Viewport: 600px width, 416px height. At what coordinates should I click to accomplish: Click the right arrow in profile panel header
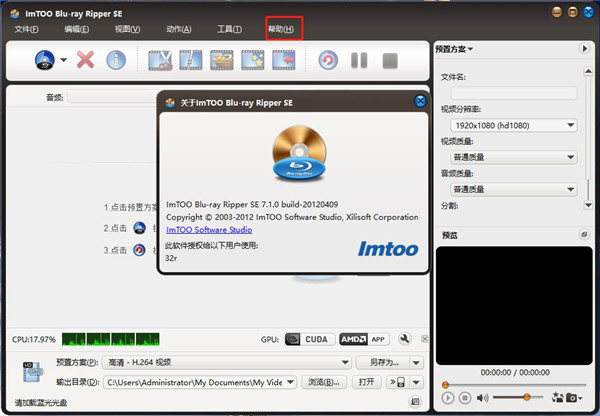584,49
